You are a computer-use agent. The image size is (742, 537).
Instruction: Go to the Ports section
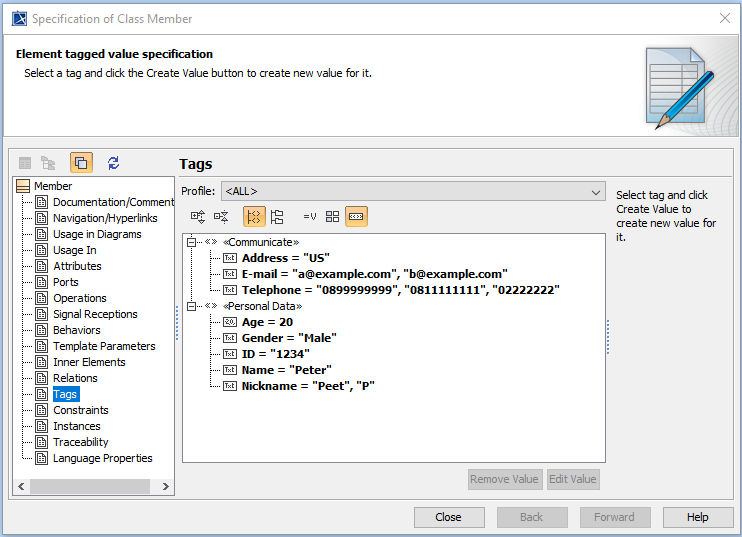click(x=66, y=282)
